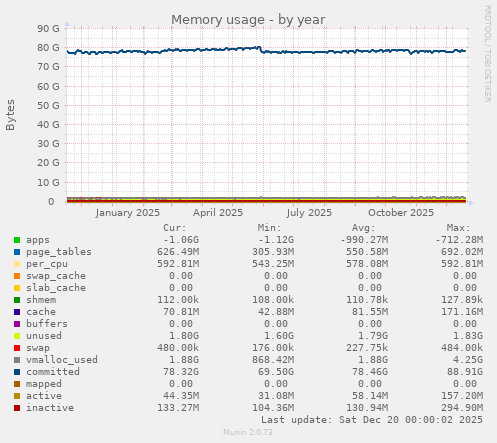Viewport: 497px width, 443px height.
Task: Click the 'Min:' column header
Action: click(270, 228)
